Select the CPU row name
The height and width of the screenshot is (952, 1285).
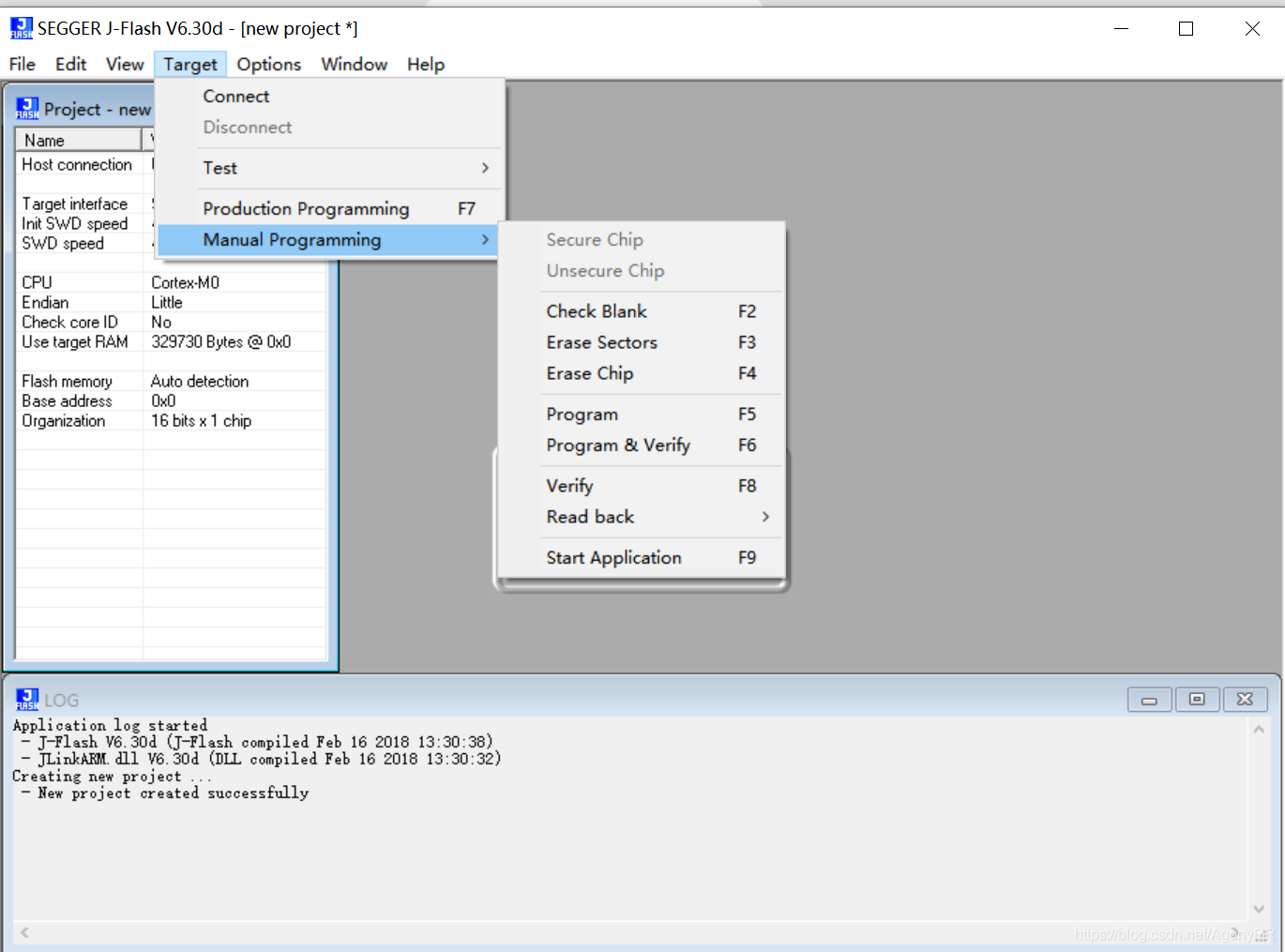38,282
